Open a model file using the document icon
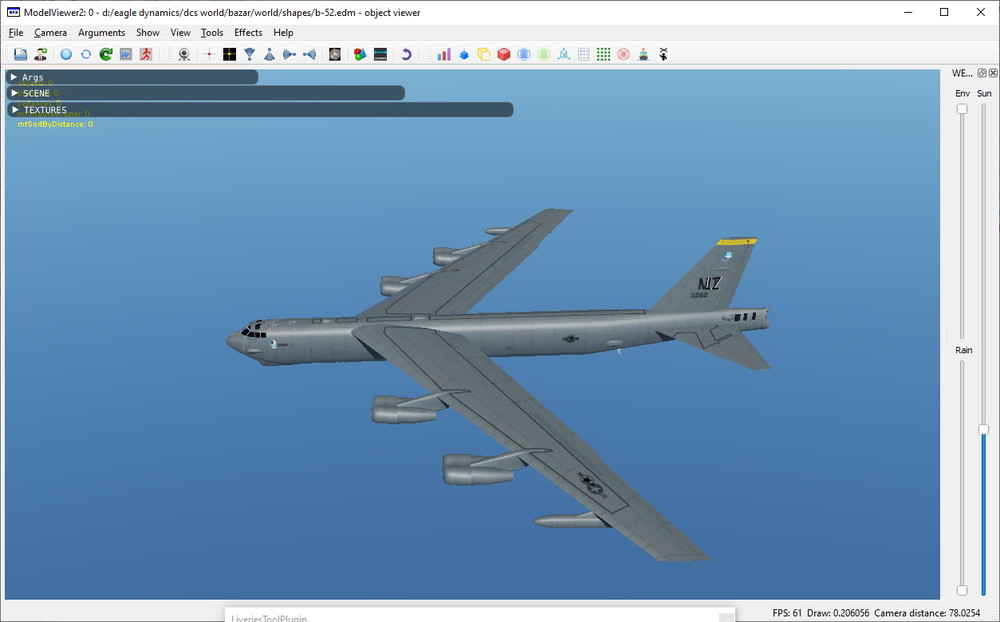1000x622 pixels. [20, 54]
